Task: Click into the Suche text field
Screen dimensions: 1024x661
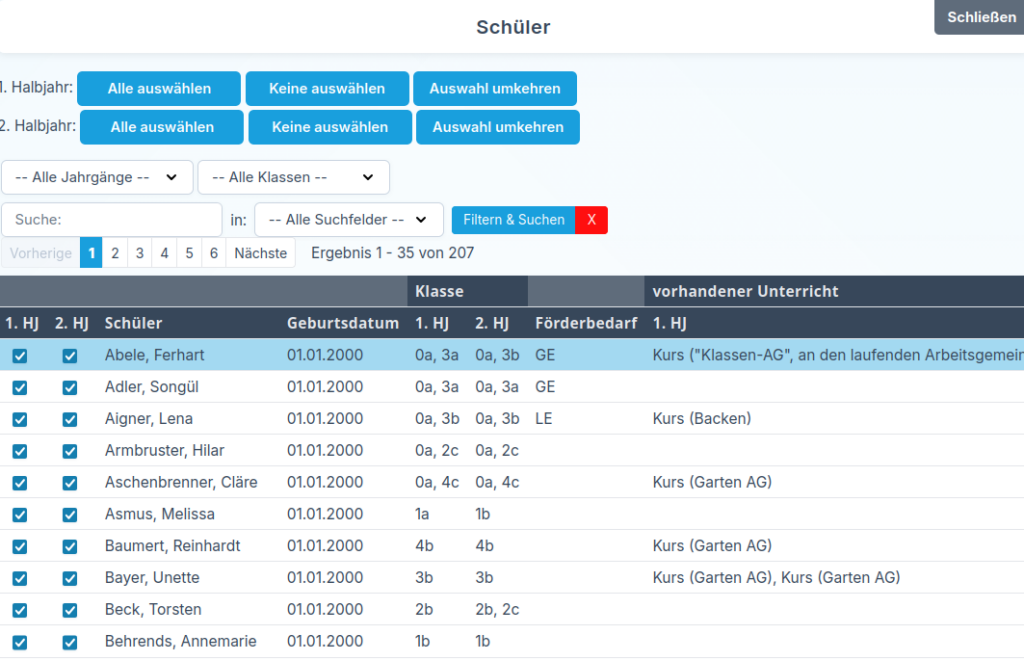Action: click(x=112, y=220)
